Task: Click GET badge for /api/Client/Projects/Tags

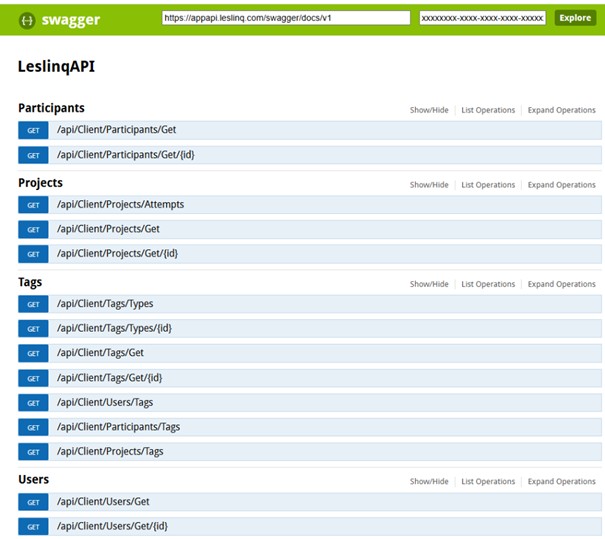Action: pos(33,452)
